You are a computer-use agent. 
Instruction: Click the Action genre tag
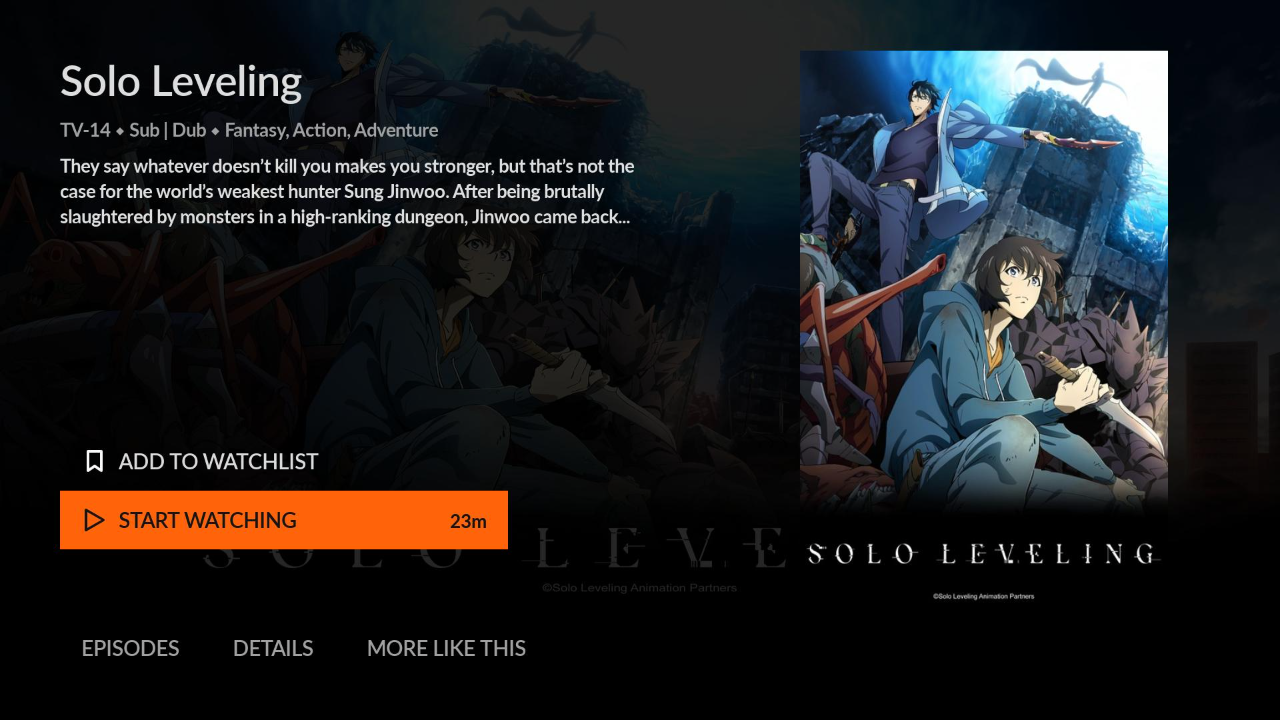(320, 130)
